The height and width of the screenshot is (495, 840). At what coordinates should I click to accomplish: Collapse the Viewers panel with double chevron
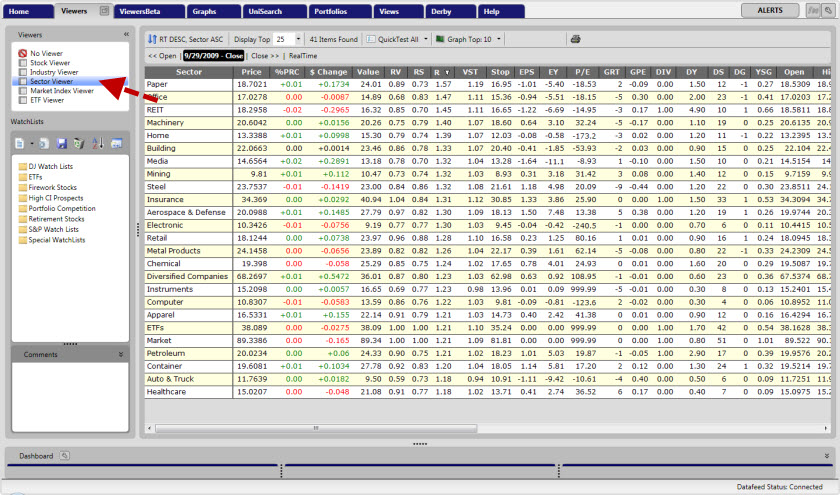pos(126,34)
